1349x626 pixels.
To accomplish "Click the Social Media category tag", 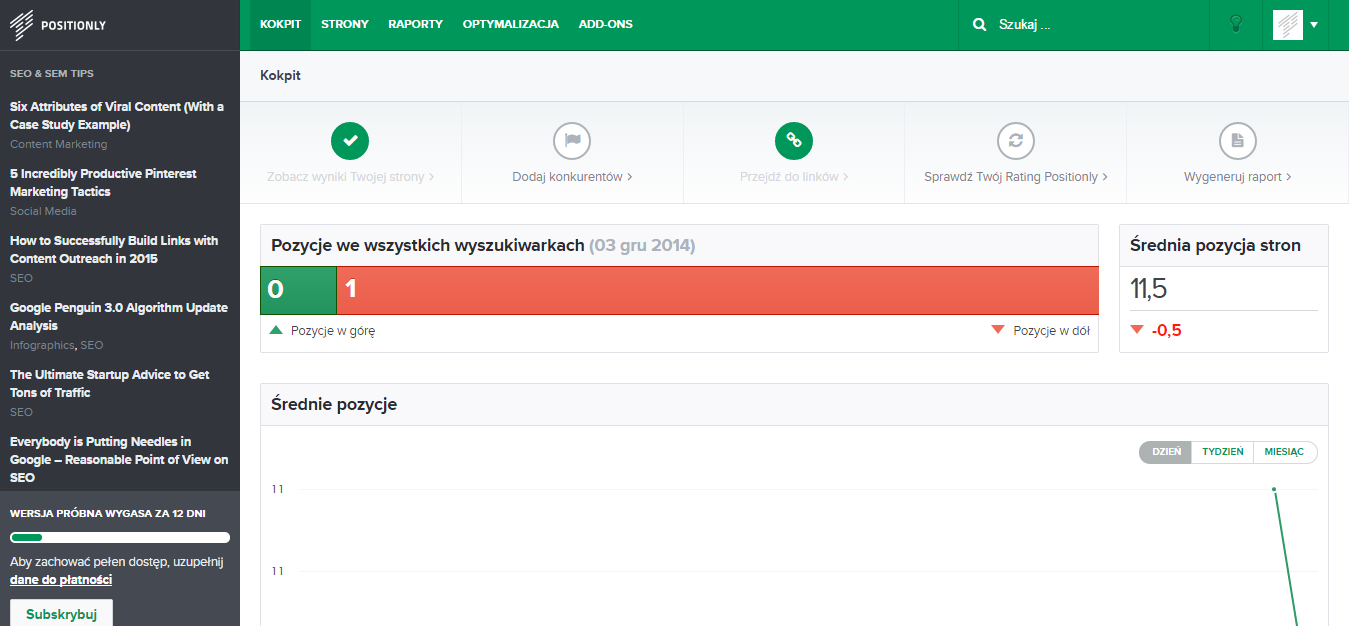I will pos(43,211).
